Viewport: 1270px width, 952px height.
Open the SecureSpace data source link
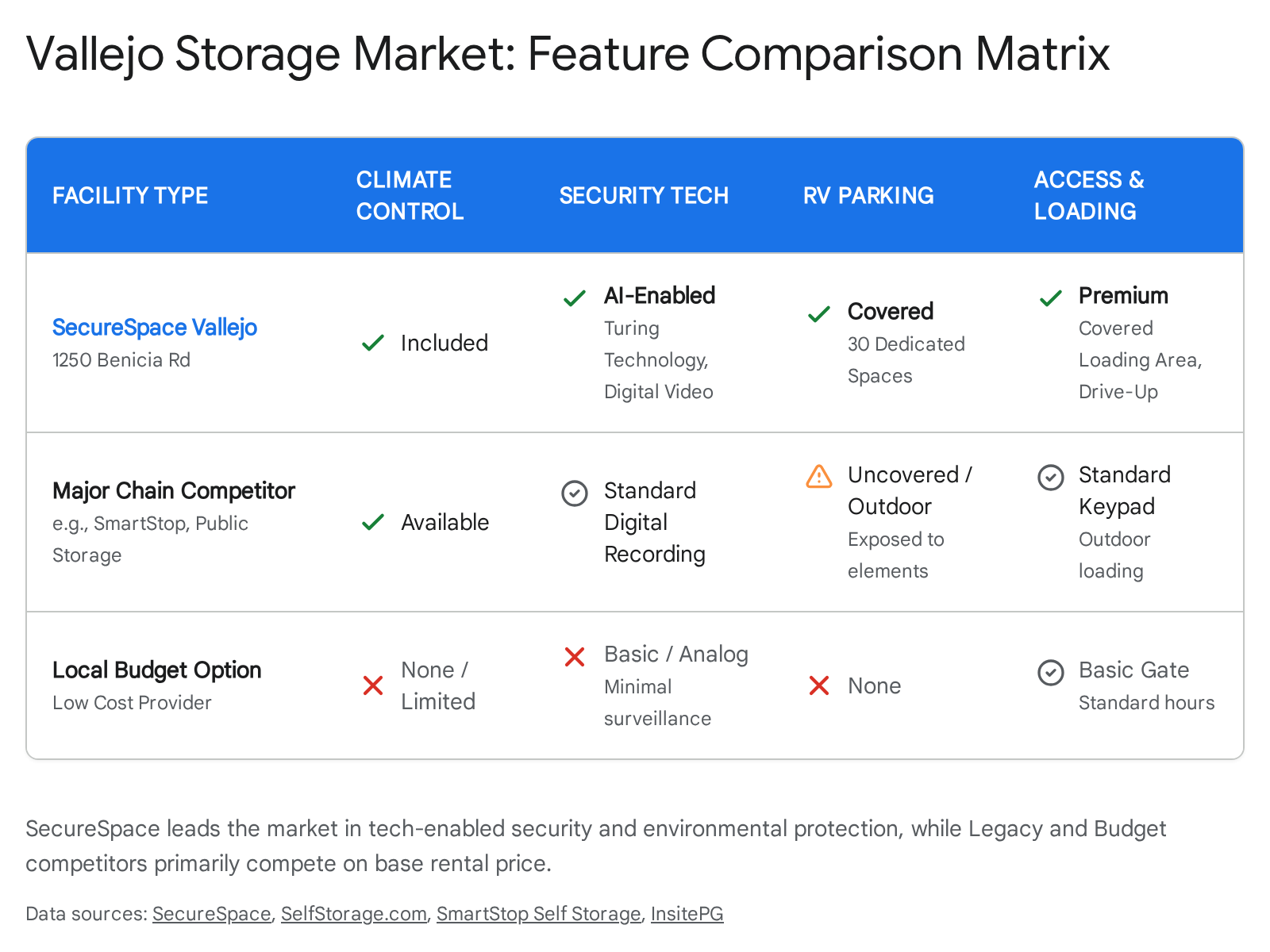point(212,914)
